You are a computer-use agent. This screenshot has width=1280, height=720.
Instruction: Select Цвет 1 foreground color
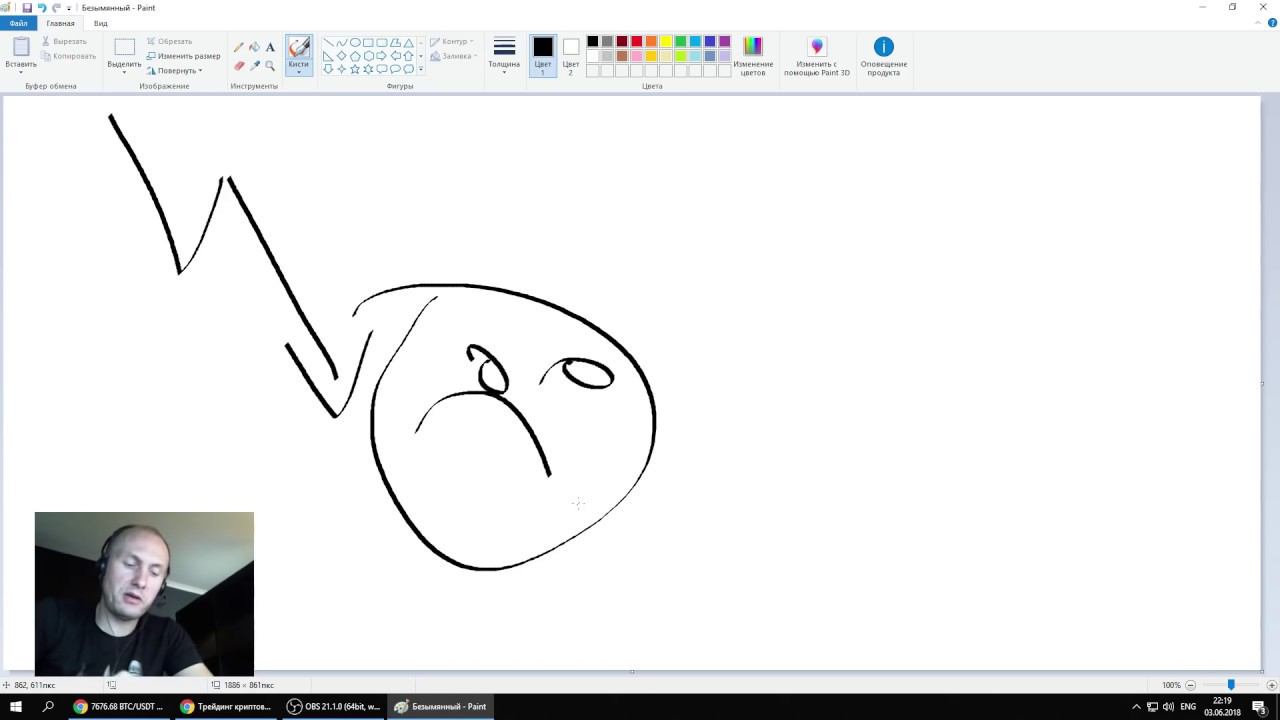point(543,55)
